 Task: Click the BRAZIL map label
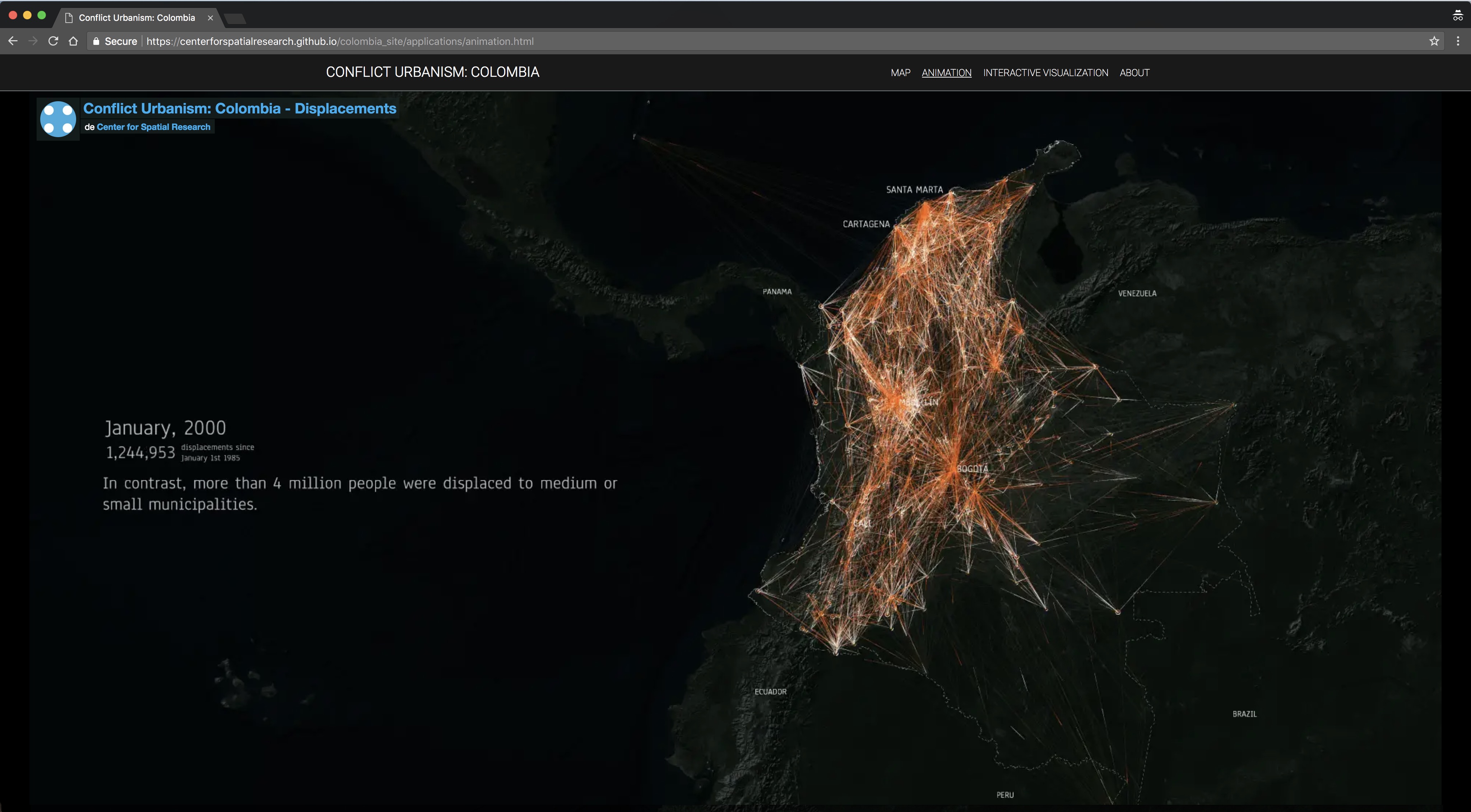click(x=1244, y=714)
